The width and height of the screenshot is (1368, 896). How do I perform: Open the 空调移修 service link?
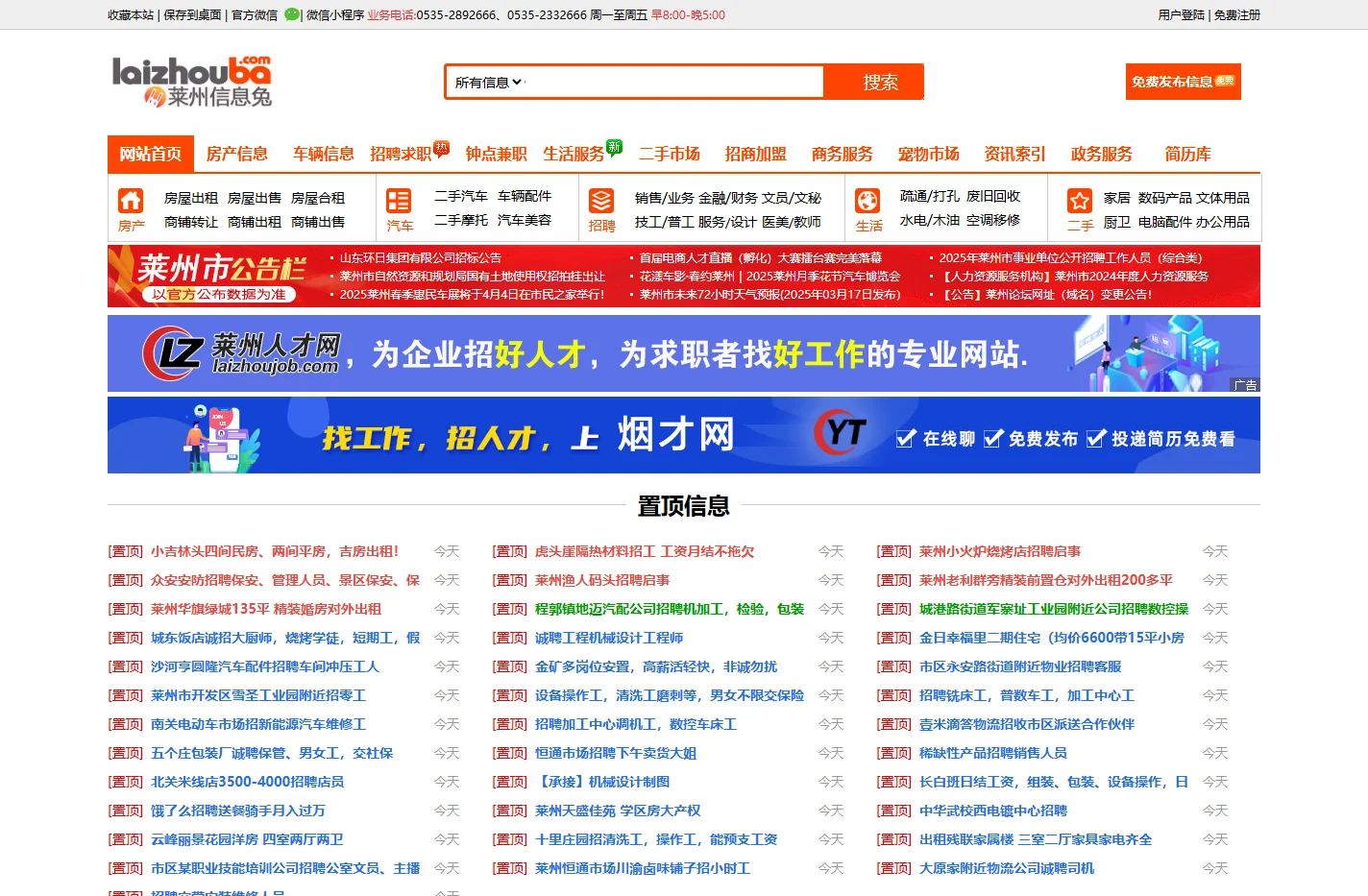click(993, 220)
